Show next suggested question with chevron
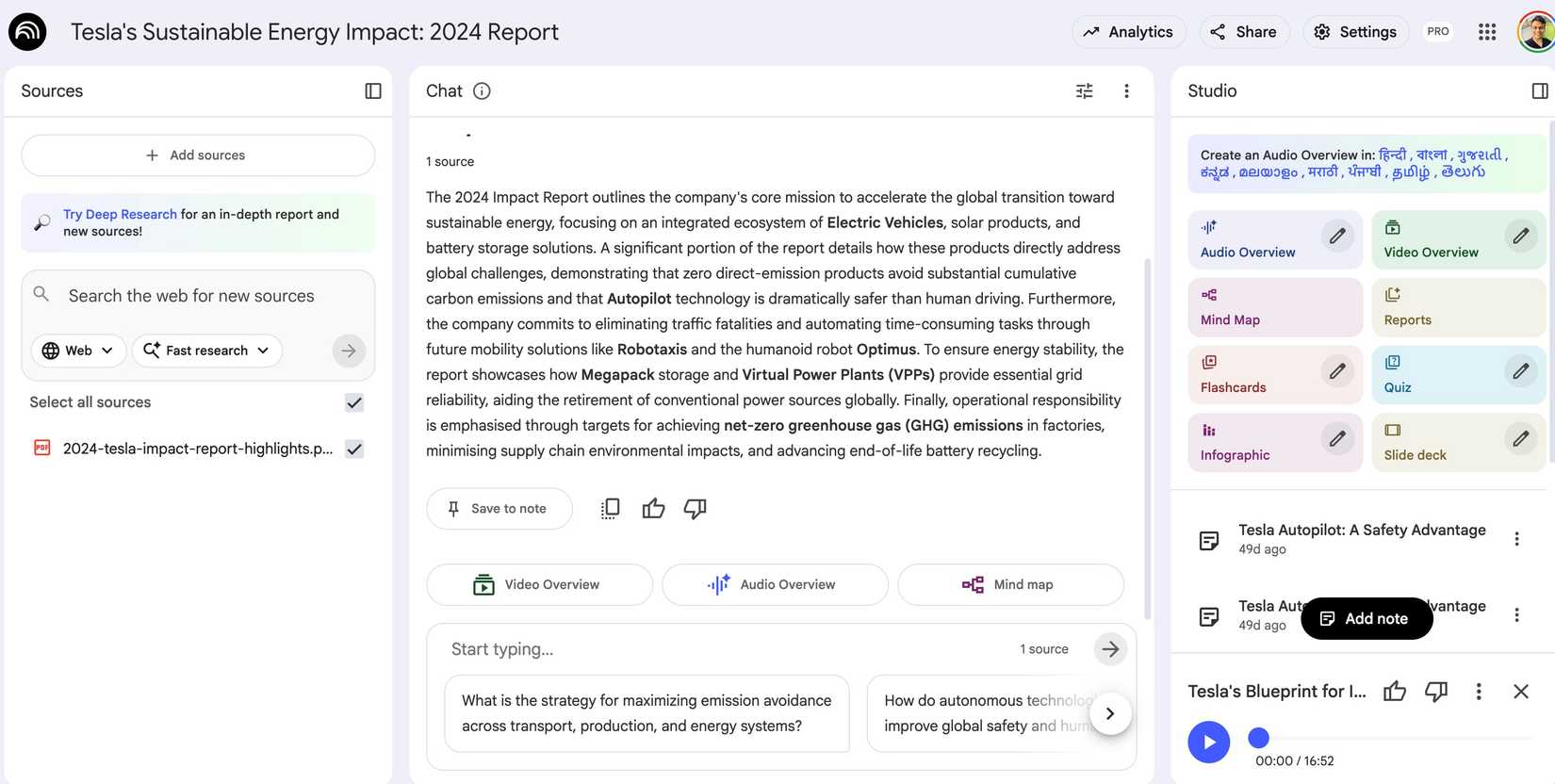The height and width of the screenshot is (784, 1555). (1110, 714)
